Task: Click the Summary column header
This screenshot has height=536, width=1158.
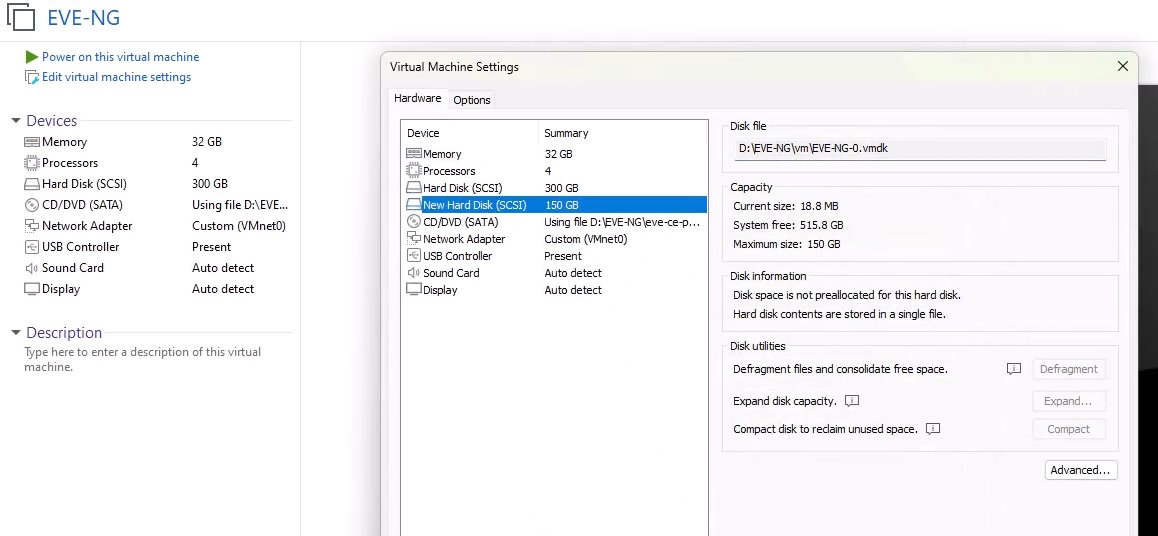Action: pyautogui.click(x=566, y=133)
